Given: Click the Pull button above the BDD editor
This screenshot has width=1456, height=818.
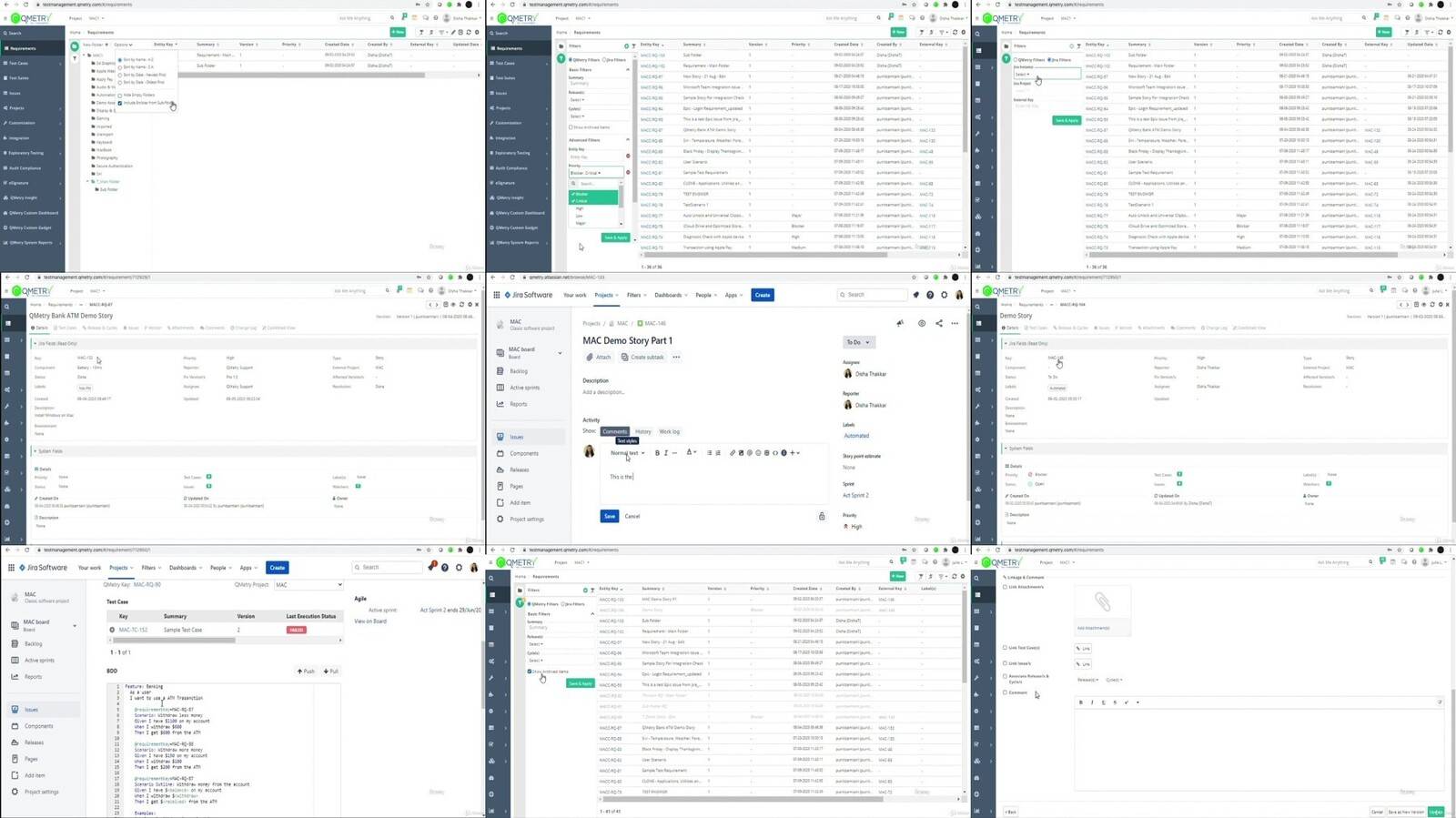Looking at the screenshot, I should tap(331, 672).
